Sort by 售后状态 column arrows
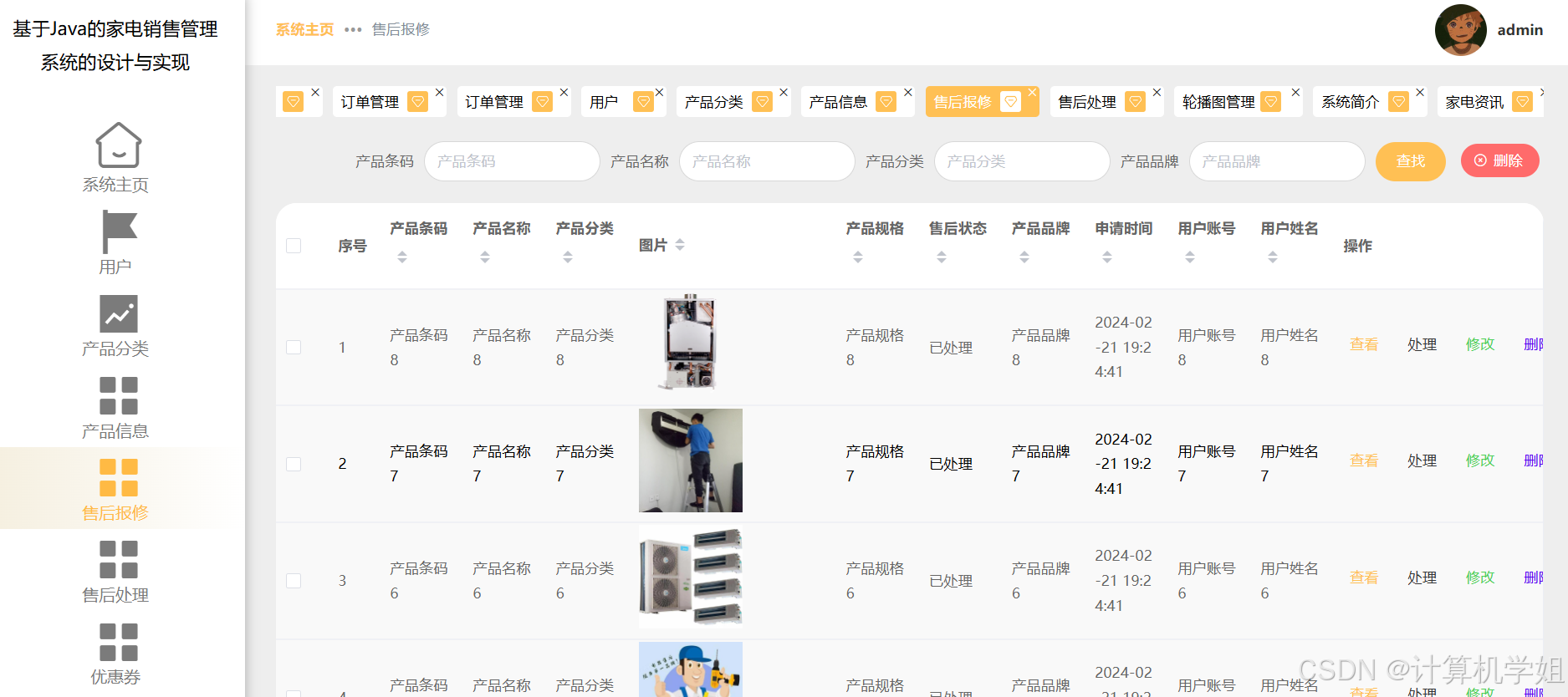The image size is (1568, 697). tap(942, 257)
